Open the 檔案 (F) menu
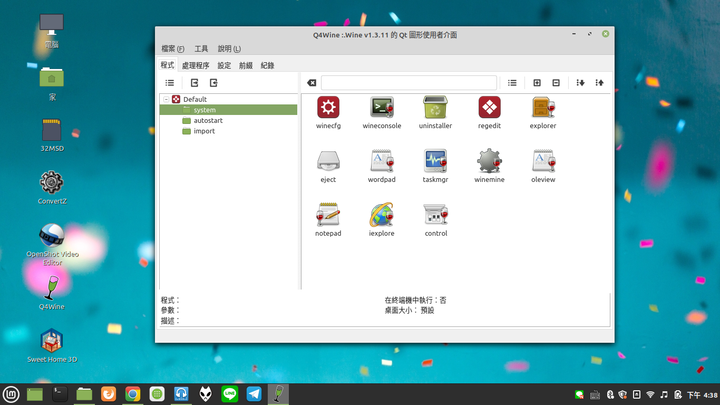This screenshot has height=405, width=720. (173, 49)
